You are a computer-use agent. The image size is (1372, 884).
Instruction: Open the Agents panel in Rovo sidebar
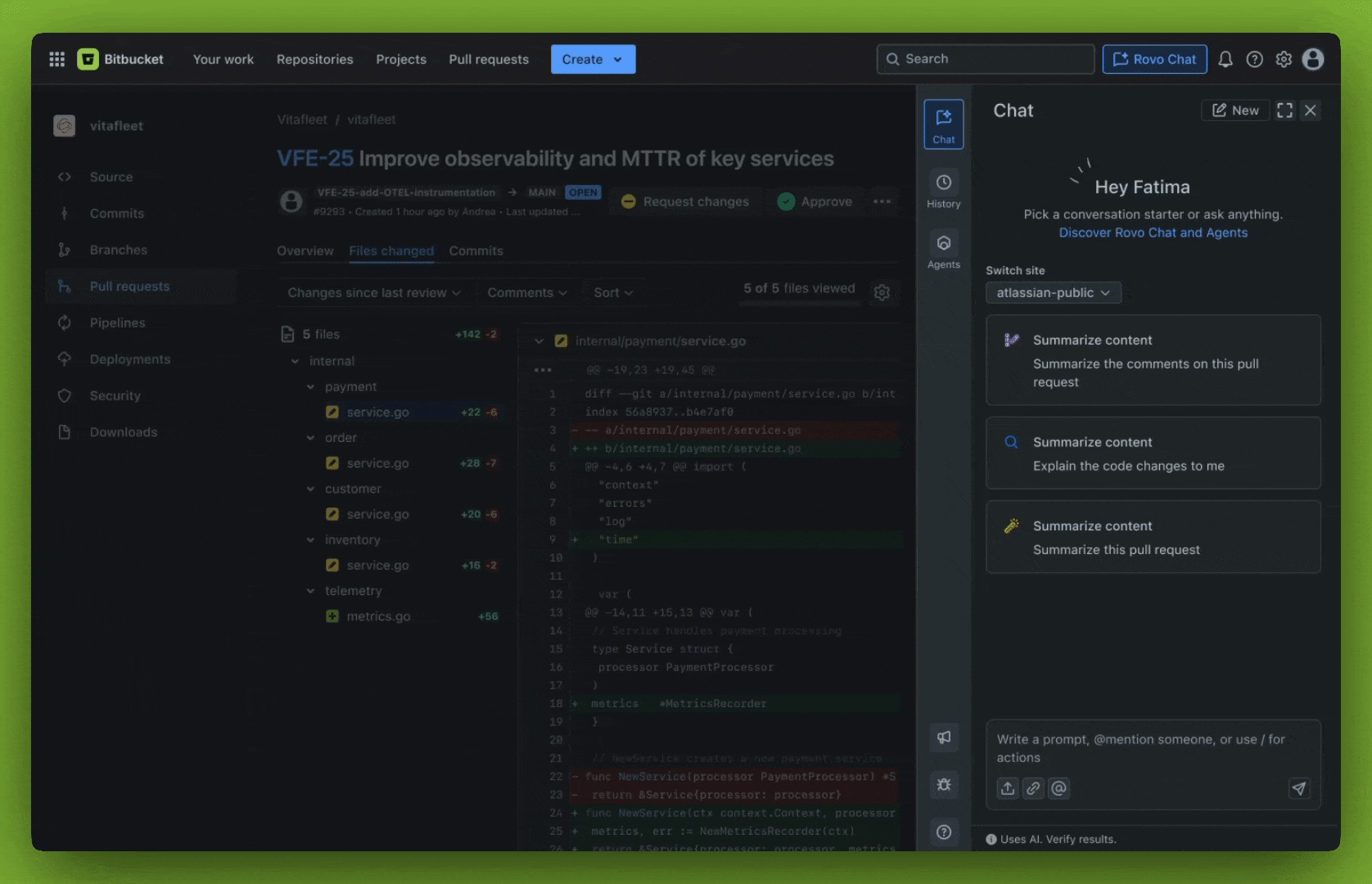tap(943, 250)
